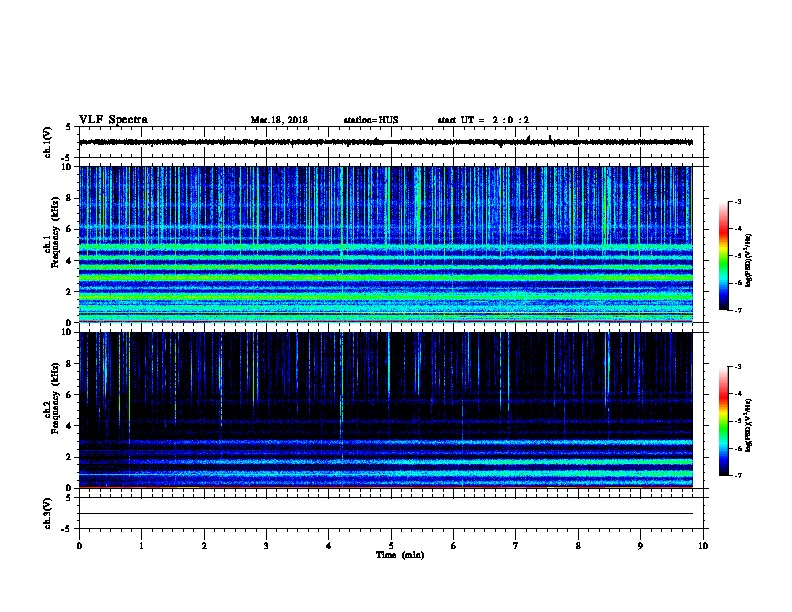Click the time axis tick label "0"
The height and width of the screenshot is (612, 792).
79,545
